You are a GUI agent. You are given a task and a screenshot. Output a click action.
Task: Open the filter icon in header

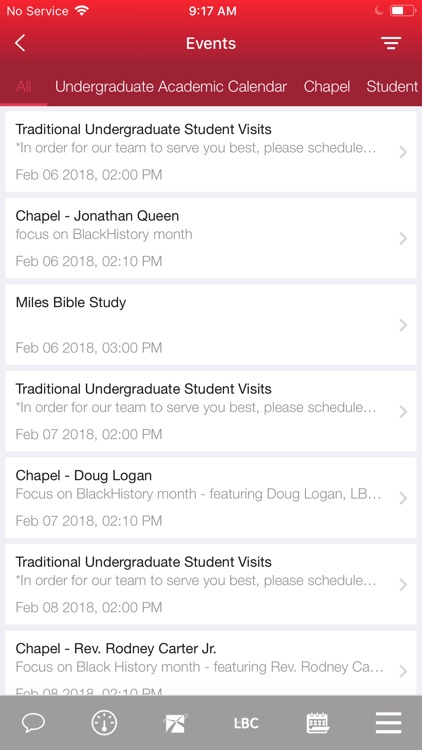tap(391, 43)
